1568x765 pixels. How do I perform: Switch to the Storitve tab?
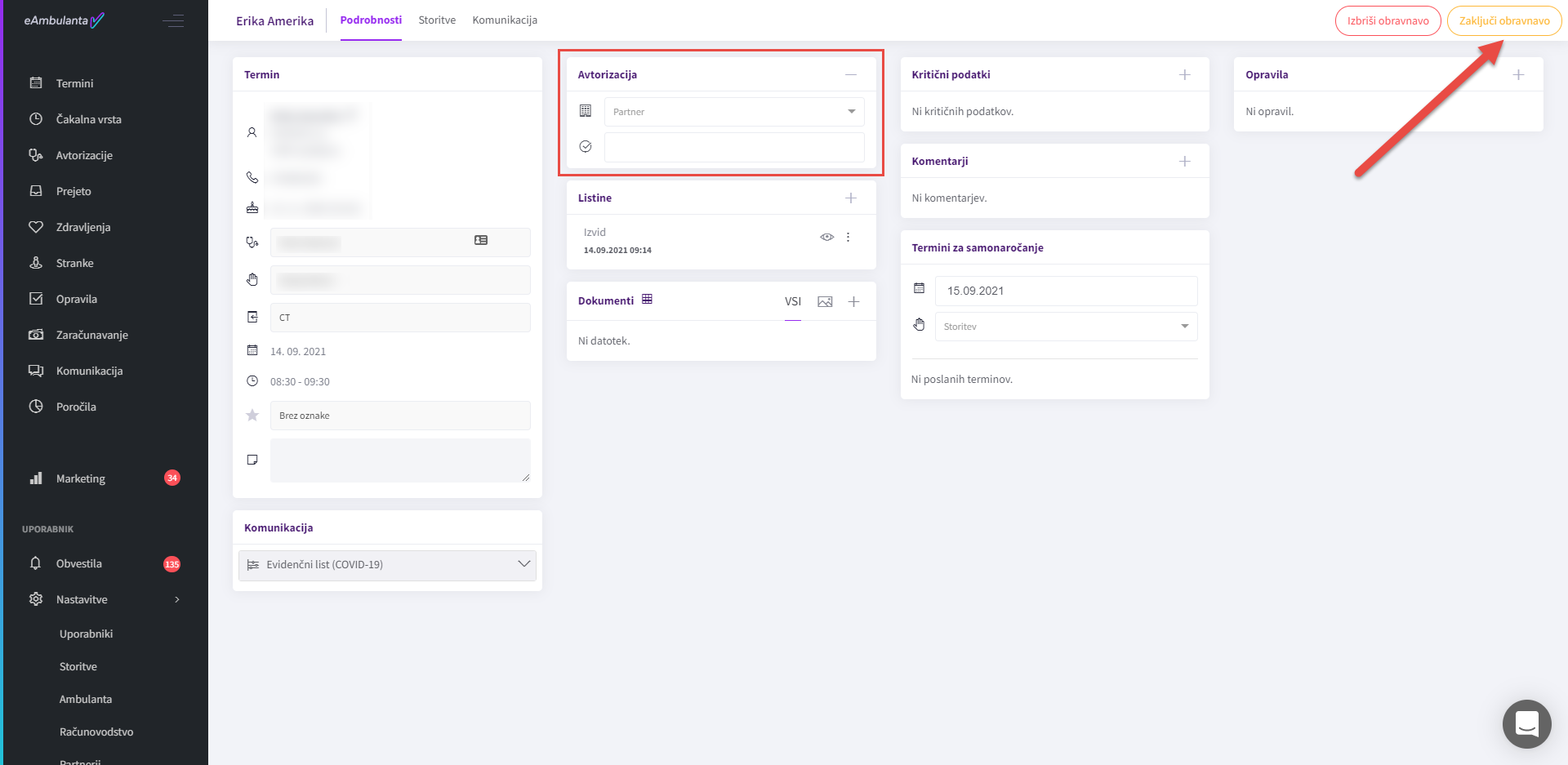(x=437, y=20)
